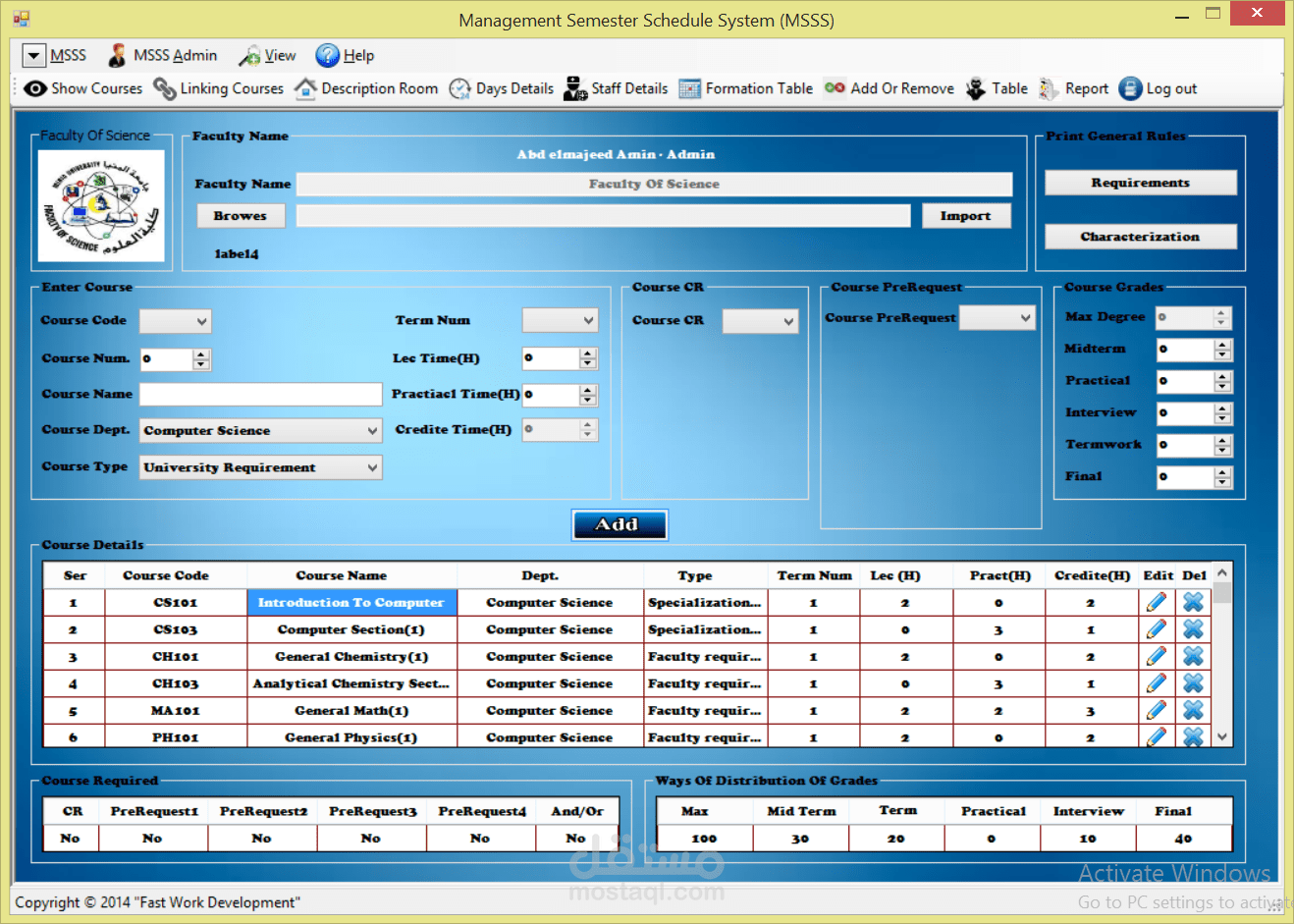Click Practiacl Time(H) spinner control

(x=588, y=395)
